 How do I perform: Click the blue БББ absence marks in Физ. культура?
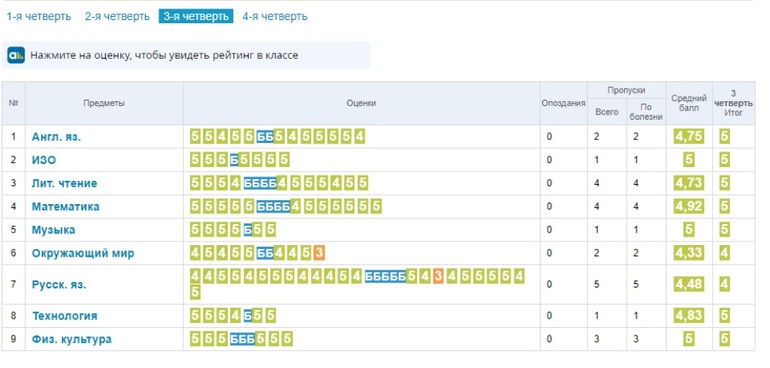point(242,340)
